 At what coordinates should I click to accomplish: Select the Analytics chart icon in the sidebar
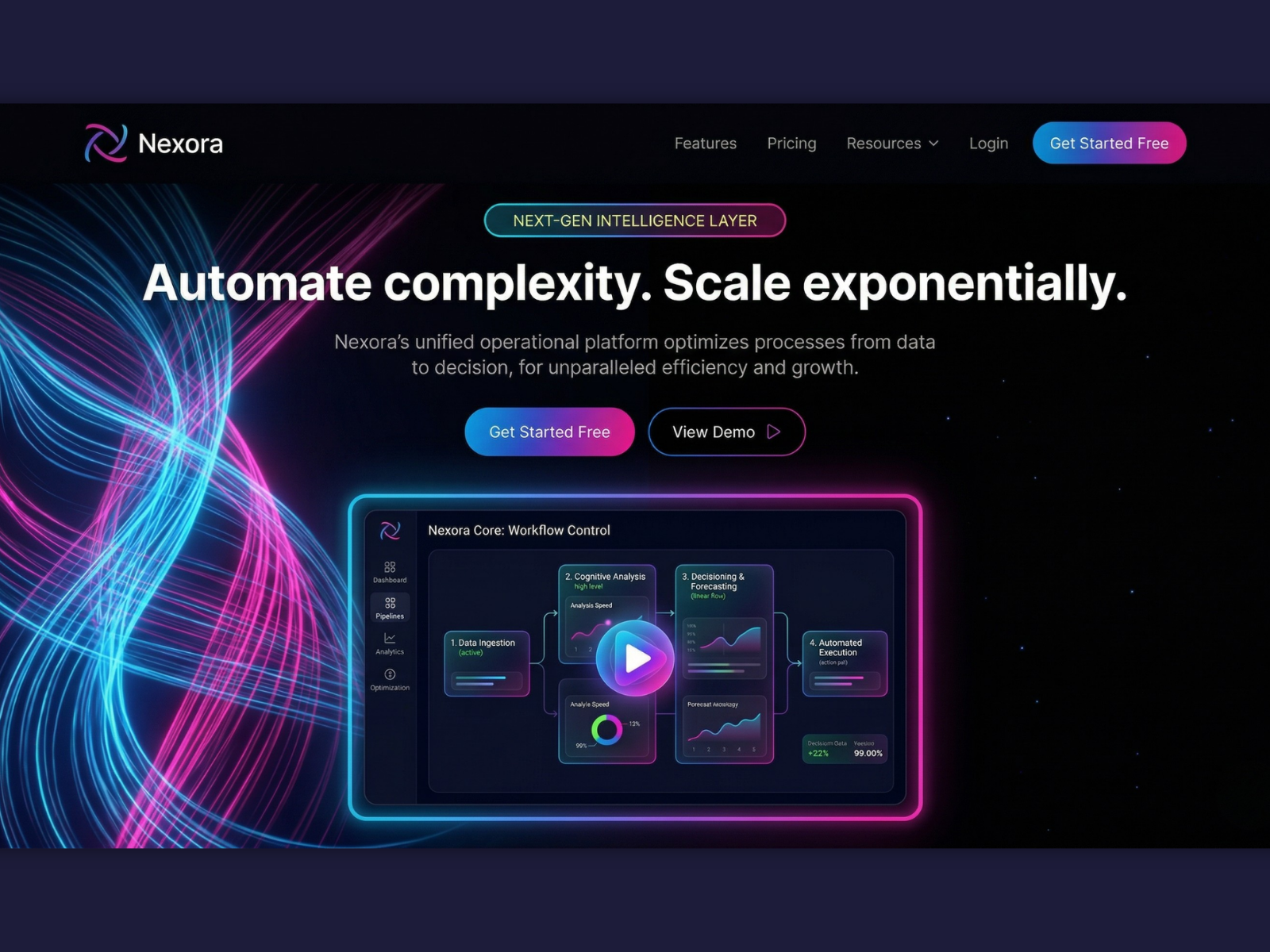[x=390, y=639]
